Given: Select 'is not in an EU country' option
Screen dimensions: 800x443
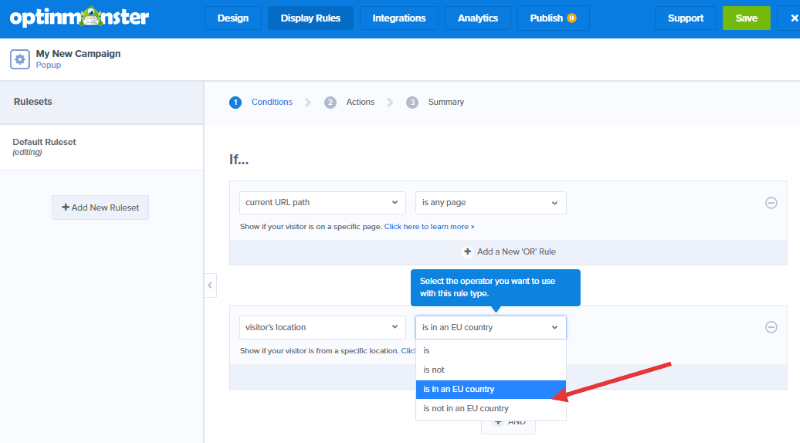Looking at the screenshot, I should (466, 408).
